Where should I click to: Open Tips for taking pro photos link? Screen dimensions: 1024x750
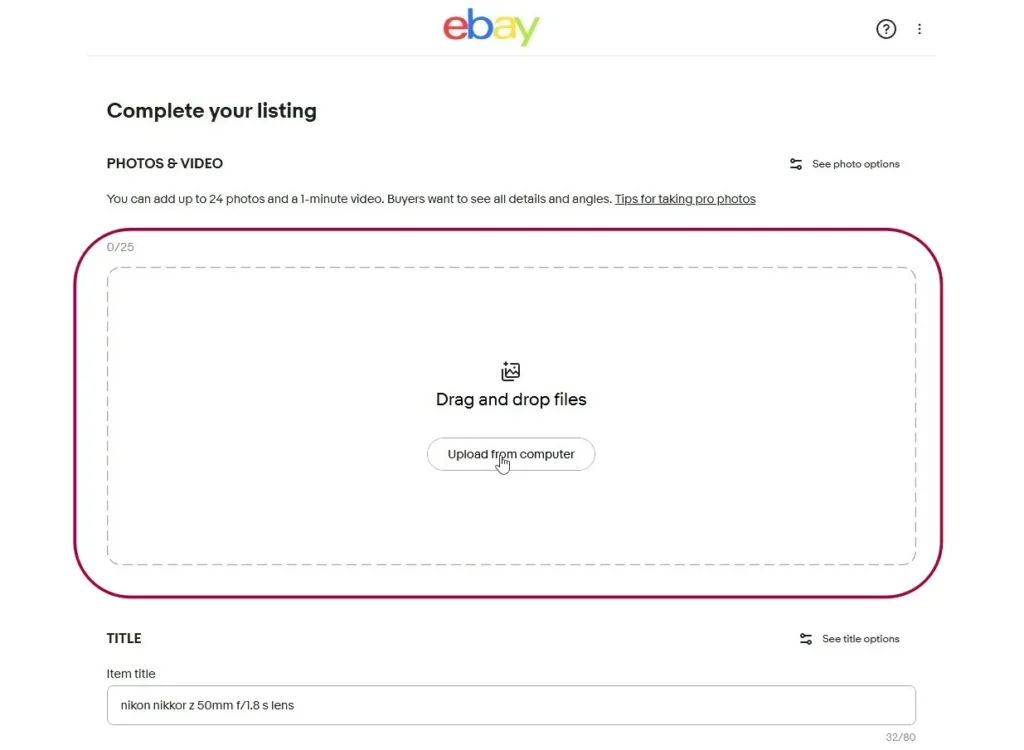click(685, 199)
